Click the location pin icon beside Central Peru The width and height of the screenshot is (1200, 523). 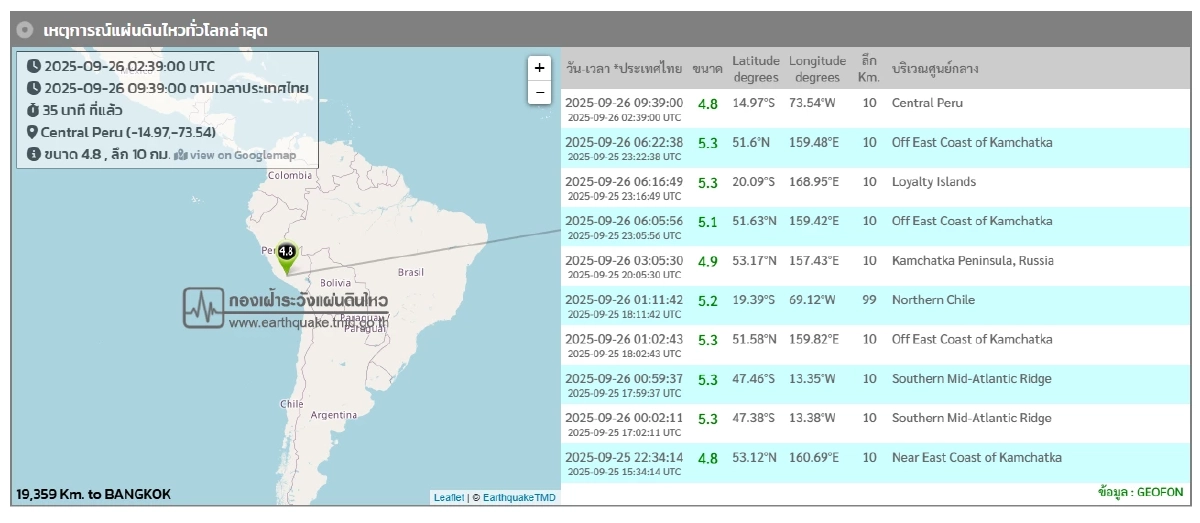pos(32,132)
